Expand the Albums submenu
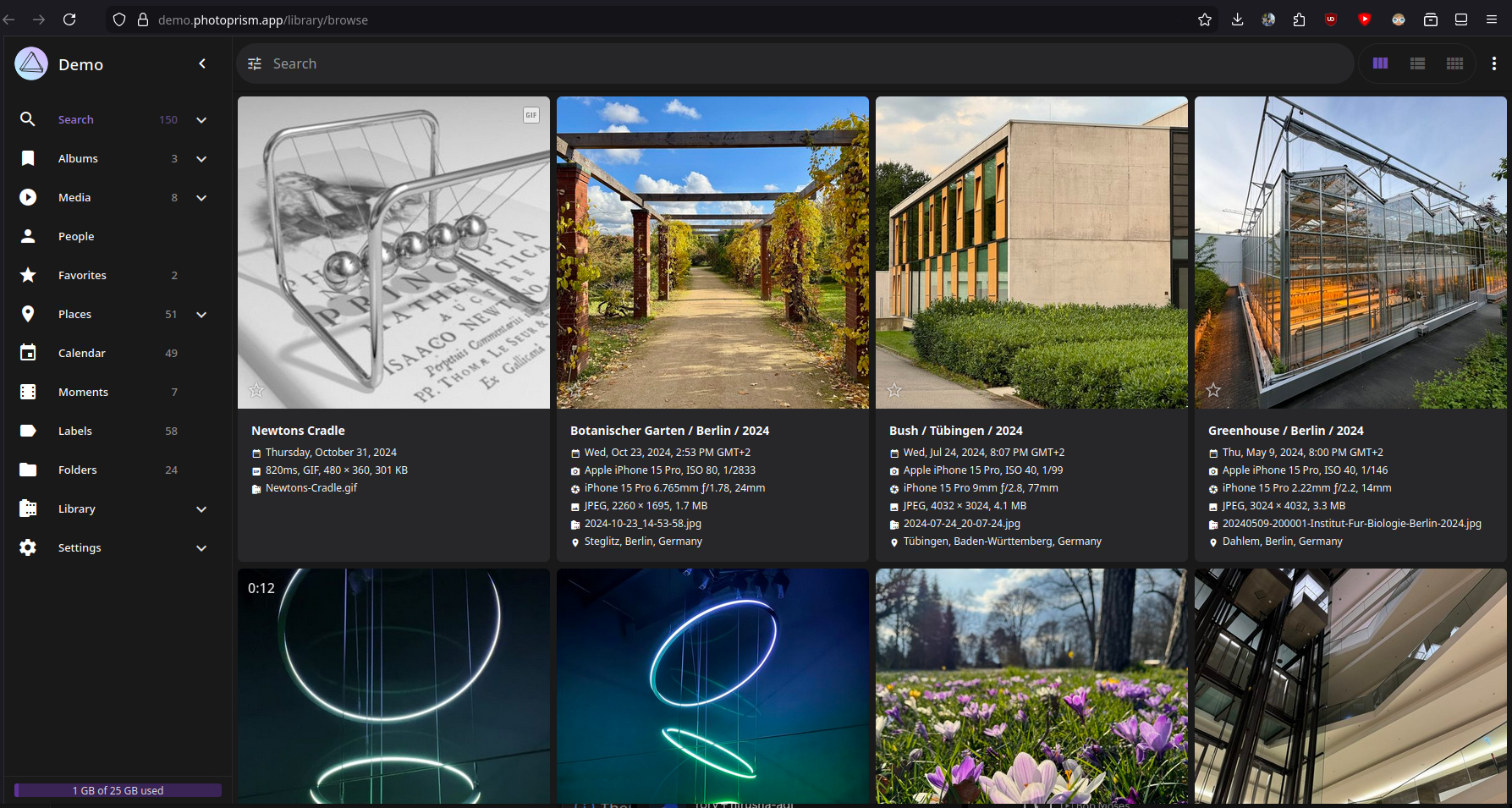The image size is (1512, 808). tap(201, 159)
